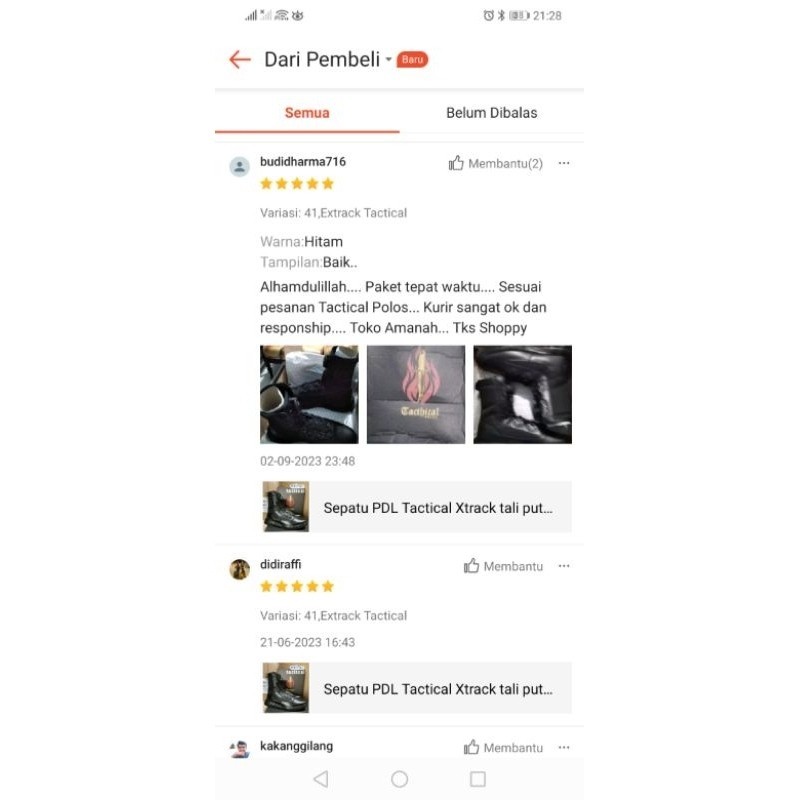This screenshot has width=800, height=800.
Task: Tap the red back arrow icon
Action: (240, 60)
